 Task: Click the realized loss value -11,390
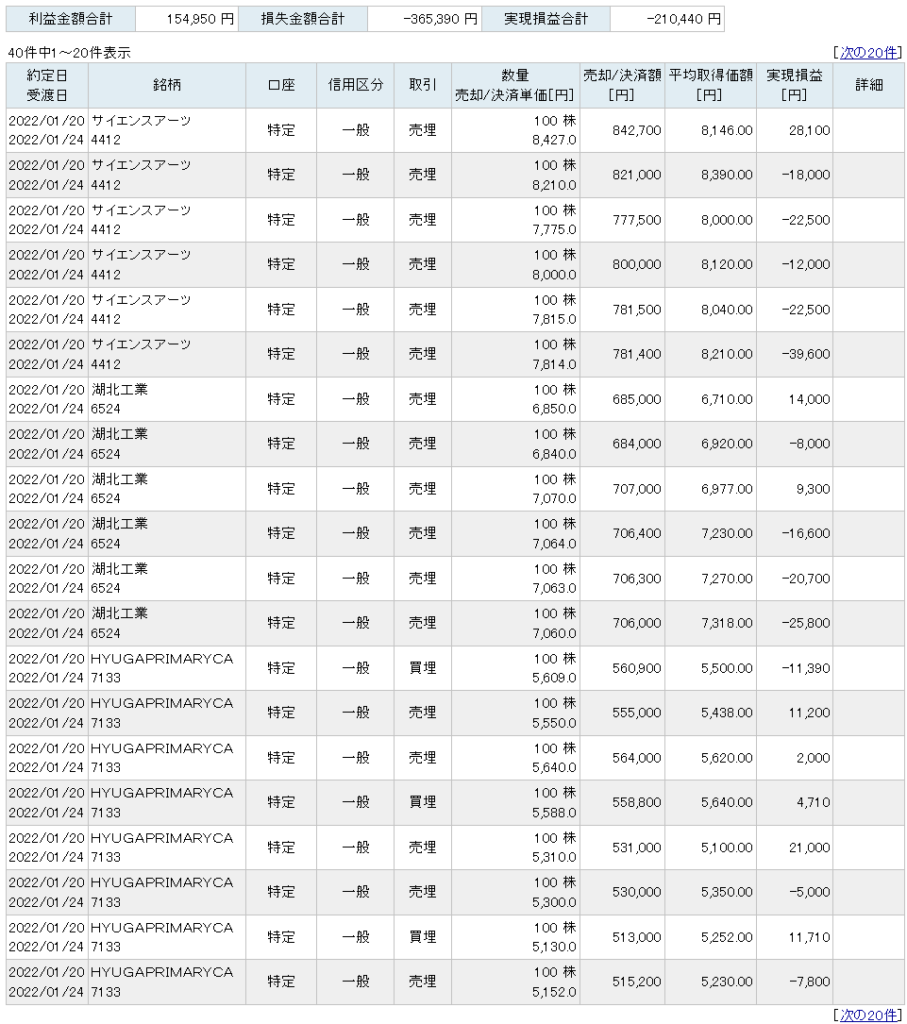(x=806, y=668)
